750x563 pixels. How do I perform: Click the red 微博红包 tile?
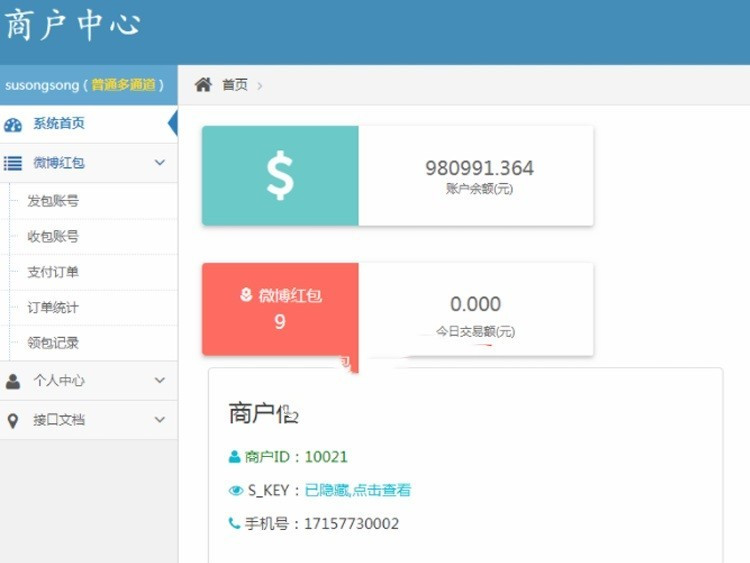click(280, 309)
